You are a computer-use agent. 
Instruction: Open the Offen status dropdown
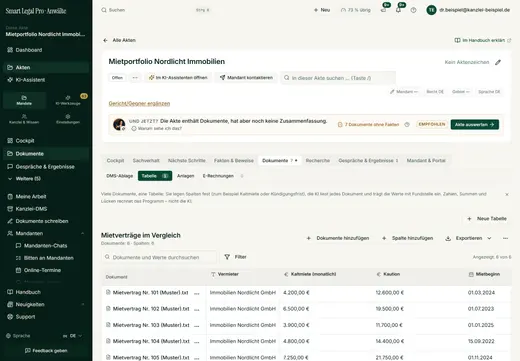coord(117,78)
